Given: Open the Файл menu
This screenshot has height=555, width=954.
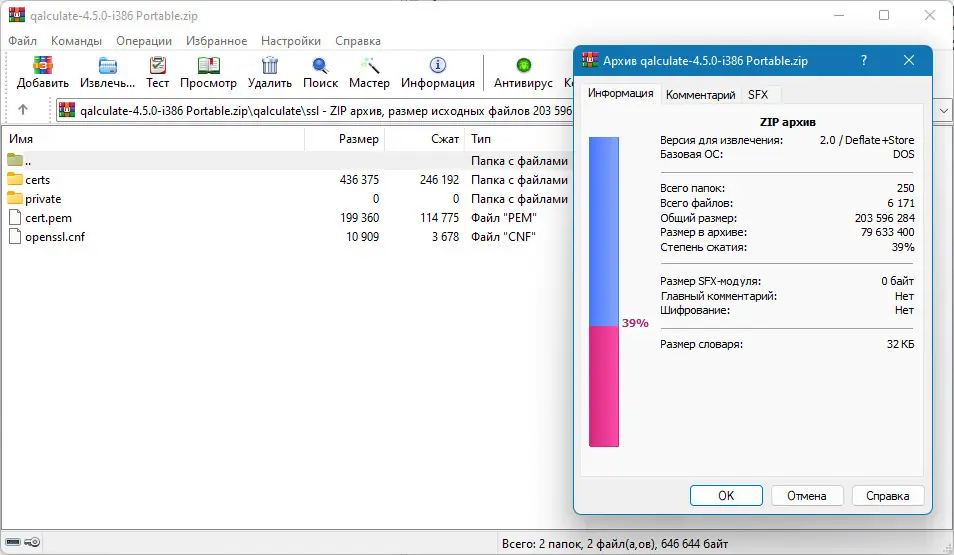Looking at the screenshot, I should 23,41.
